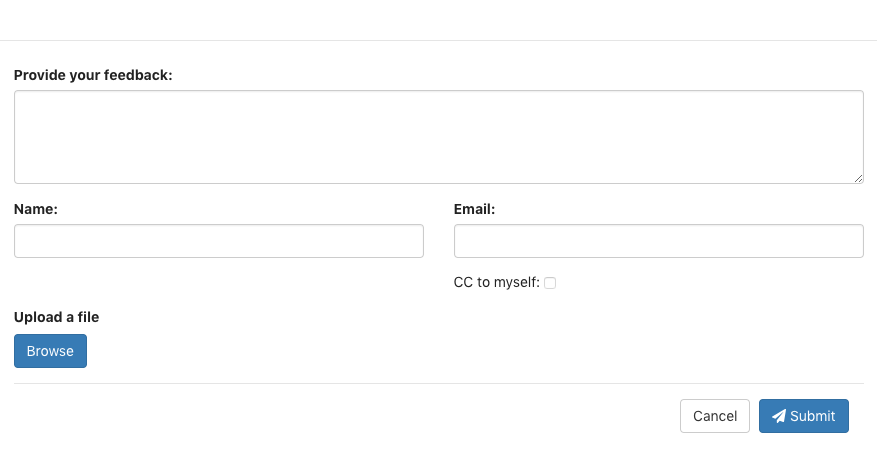Dismiss the form with Cancel
This screenshot has height=453, width=877.
tap(715, 417)
